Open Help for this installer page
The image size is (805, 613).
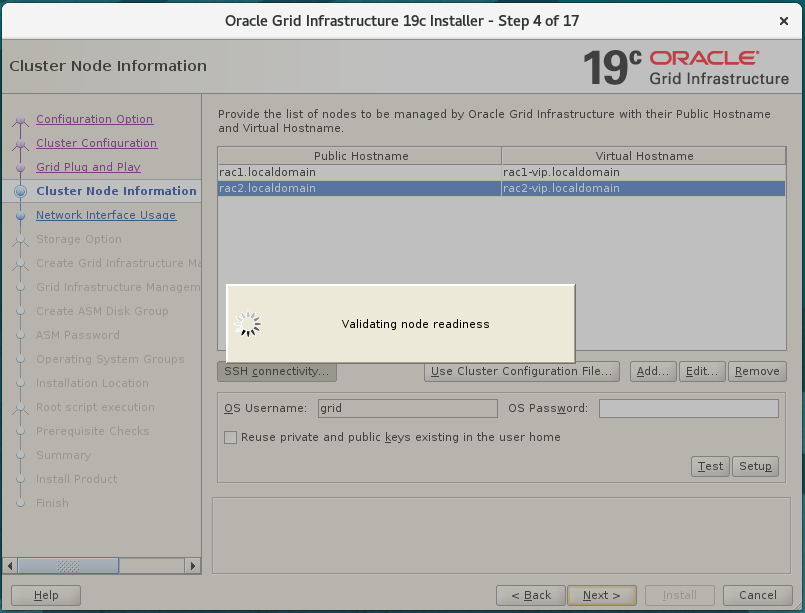coord(46,596)
